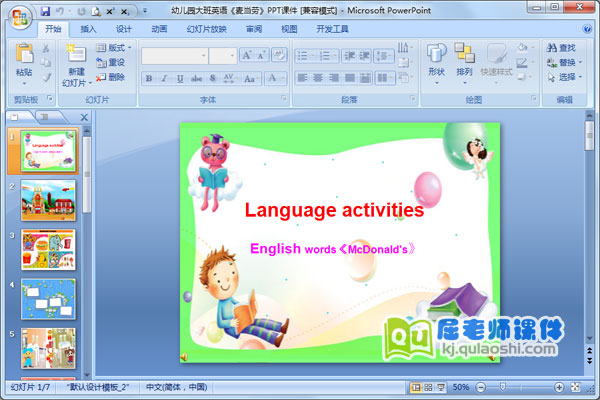The width and height of the screenshot is (600, 400).
Task: Toggle bold formatting
Action: 149,78
